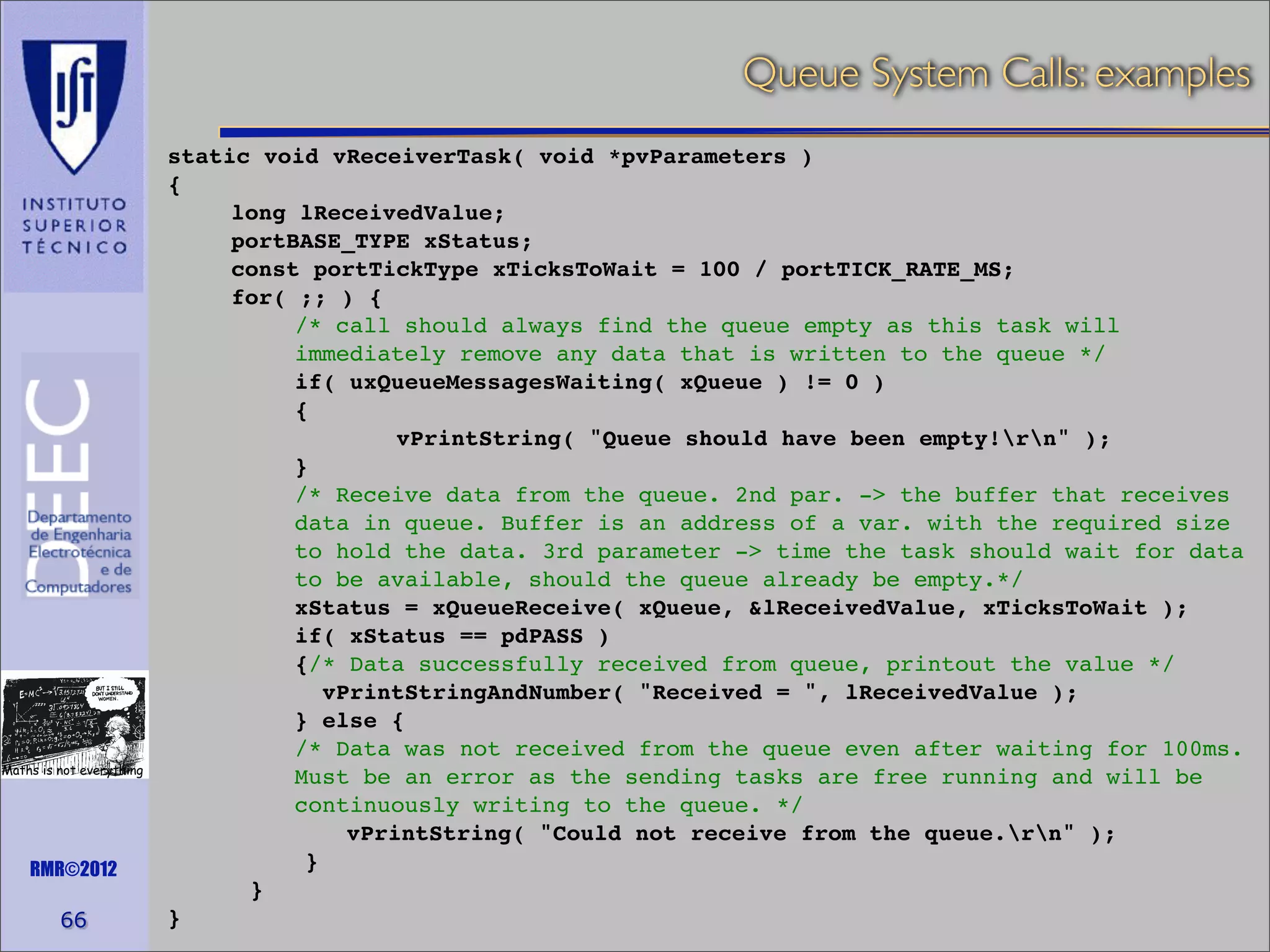Click the 'long lReceivedValue;' declaration
1270x952 pixels.
[368, 213]
